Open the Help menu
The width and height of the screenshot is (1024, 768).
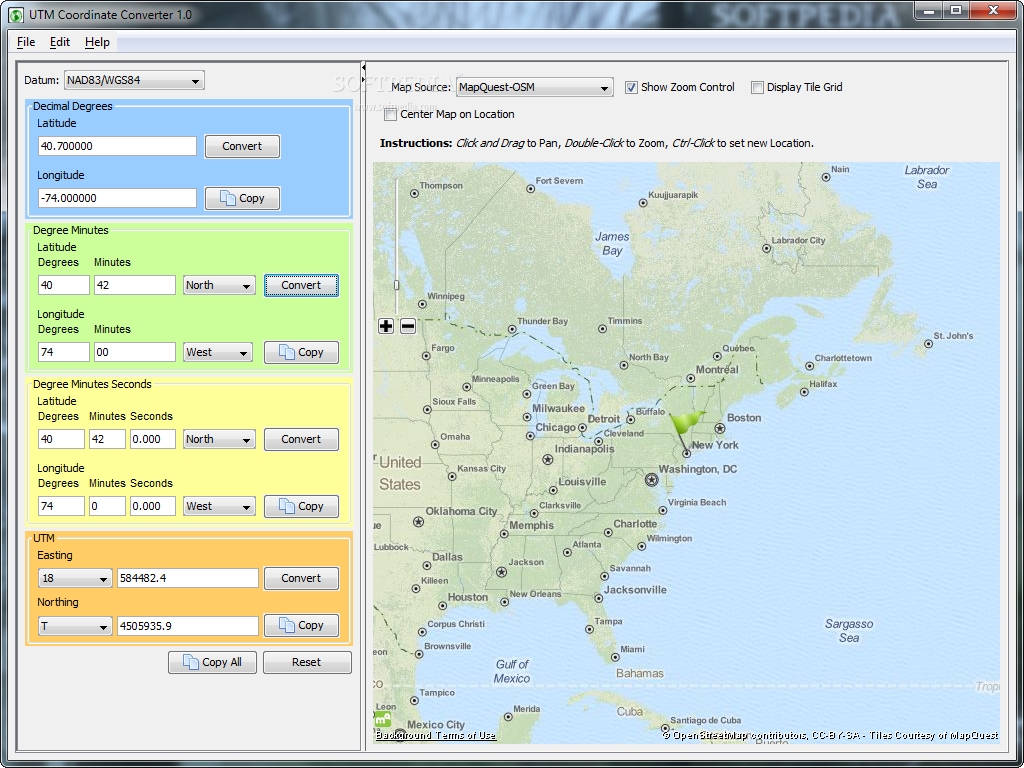coord(97,42)
